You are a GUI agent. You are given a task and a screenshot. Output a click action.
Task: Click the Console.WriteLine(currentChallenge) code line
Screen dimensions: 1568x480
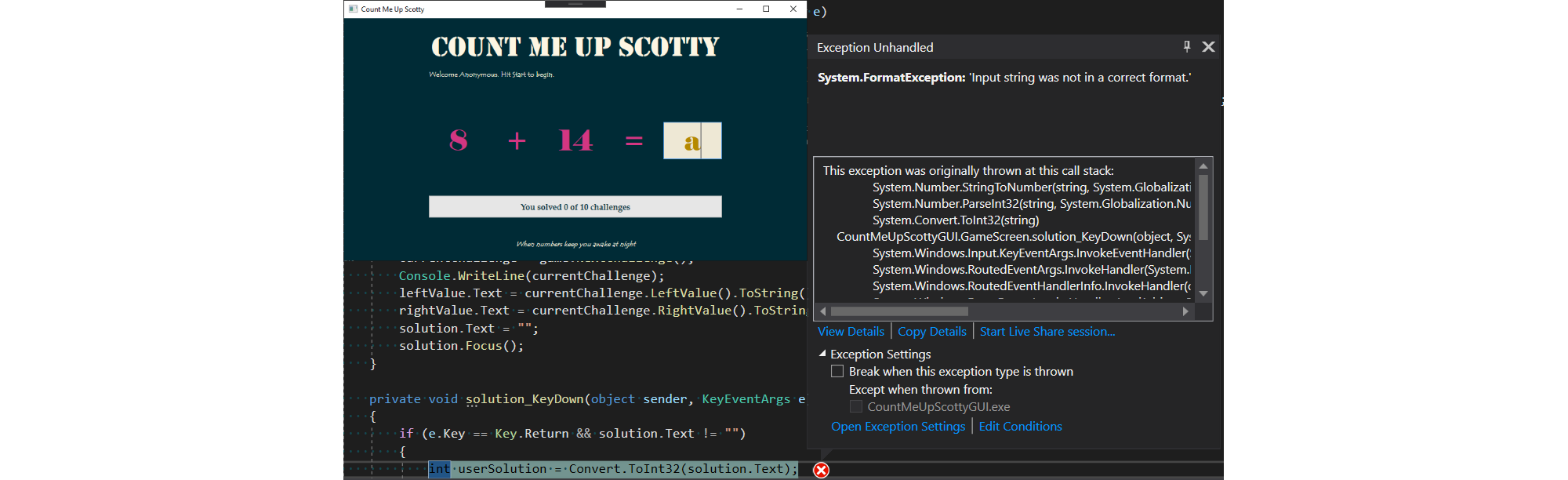(532, 276)
